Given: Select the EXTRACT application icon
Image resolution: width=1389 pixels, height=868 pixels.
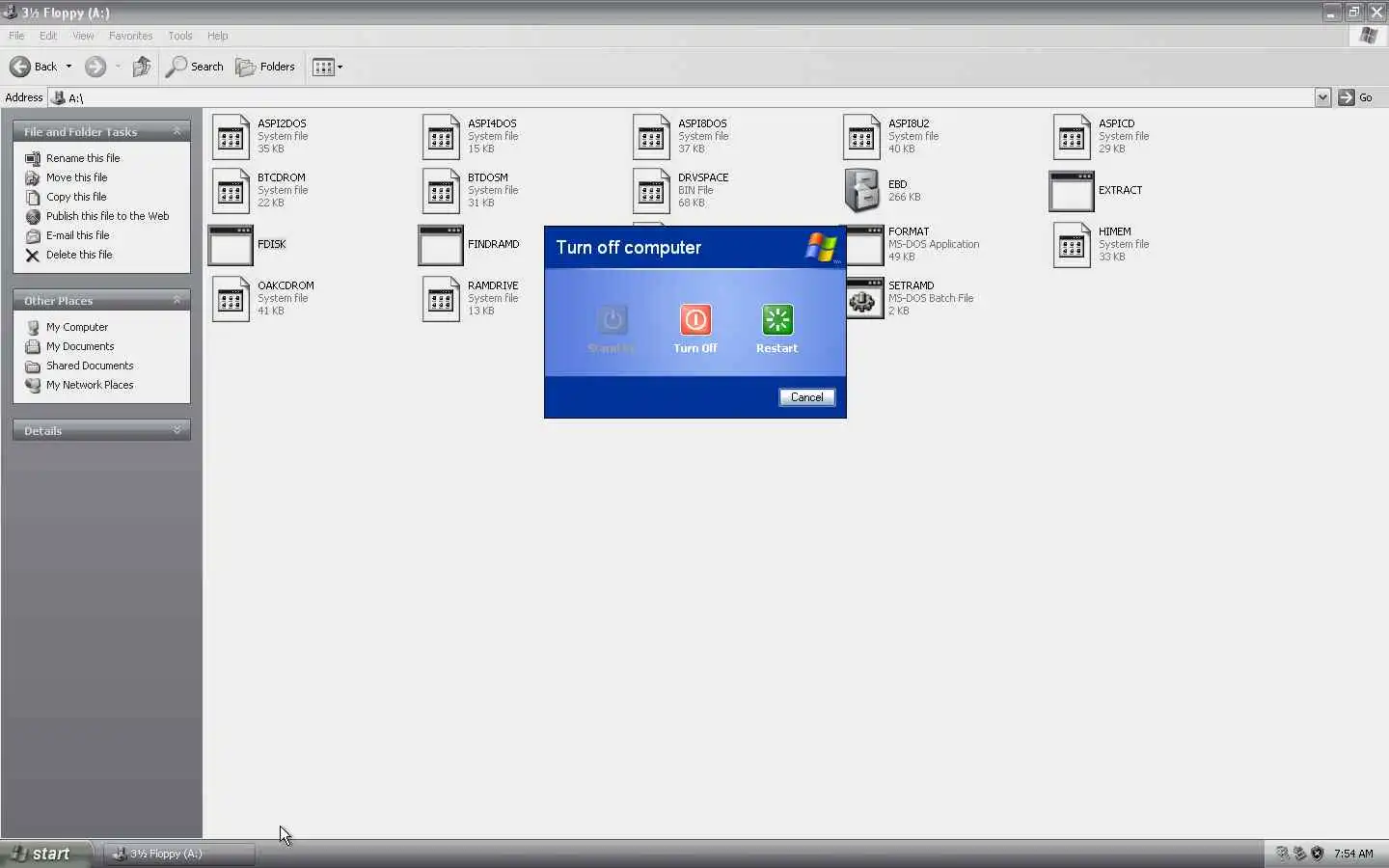Looking at the screenshot, I should [x=1072, y=191].
